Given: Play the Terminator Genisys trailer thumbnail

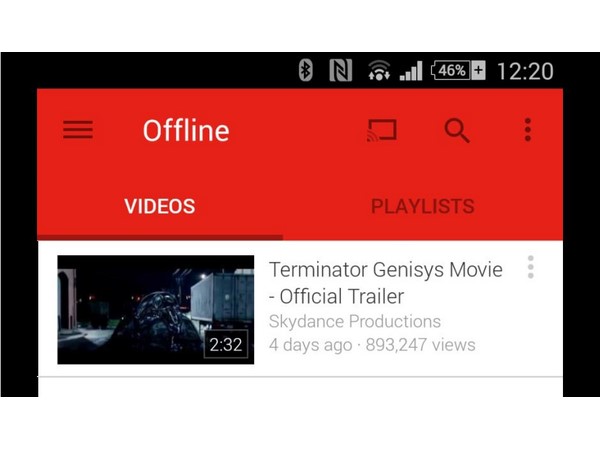Looking at the screenshot, I should tap(155, 310).
